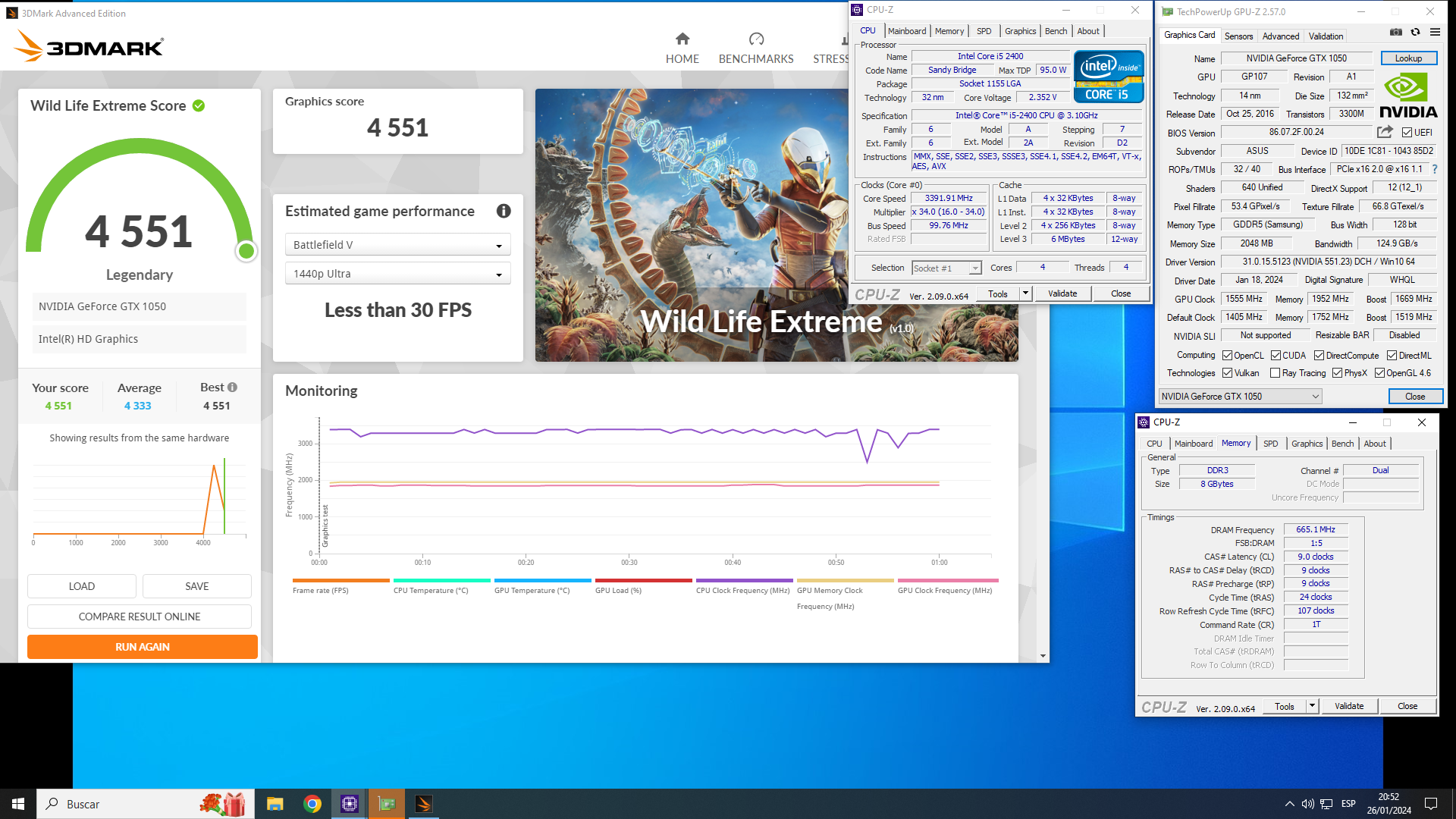Image resolution: width=1456 pixels, height=819 pixels.
Task: Click the Frame rate (FPS) orange legend swatch
Action: click(x=341, y=581)
